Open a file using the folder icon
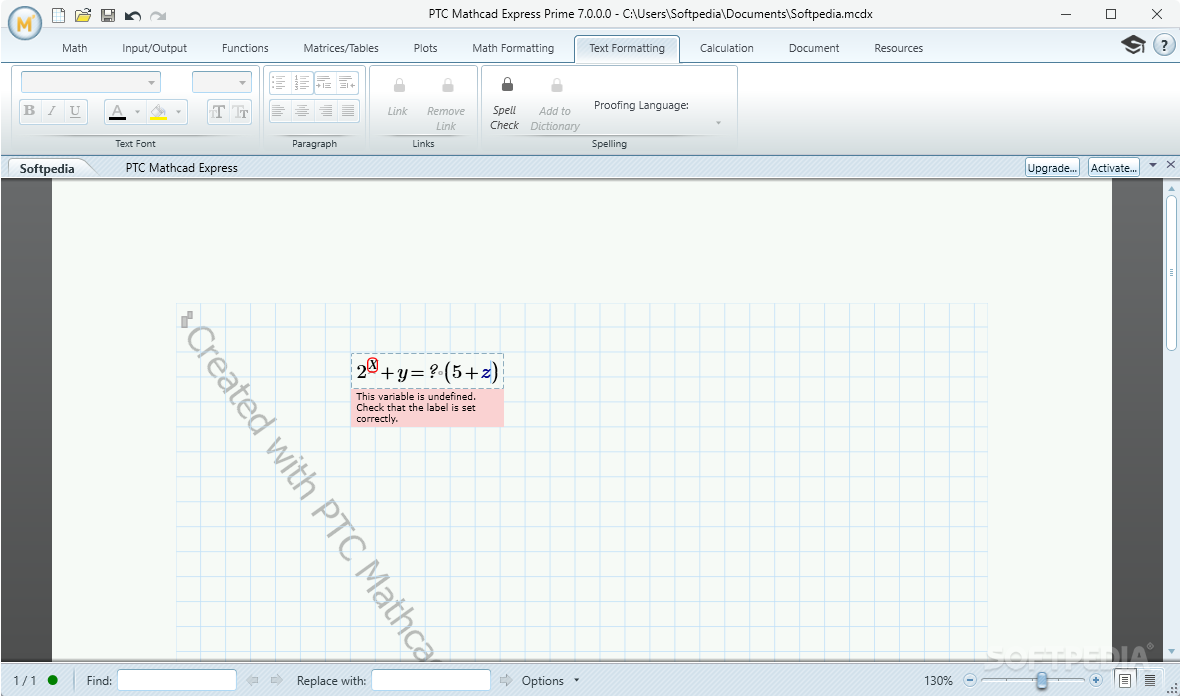 click(83, 15)
